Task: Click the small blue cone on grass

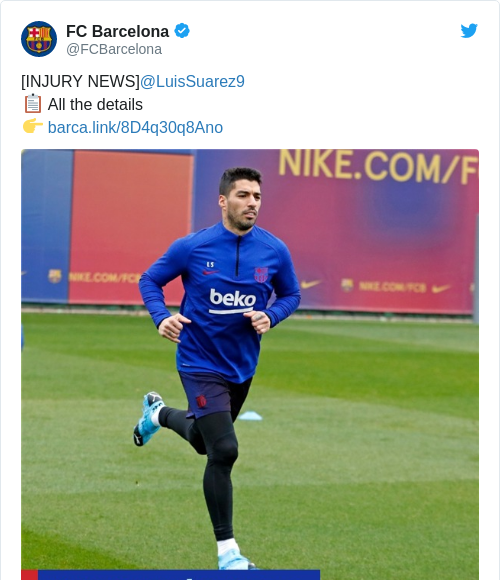Action: 250,416
